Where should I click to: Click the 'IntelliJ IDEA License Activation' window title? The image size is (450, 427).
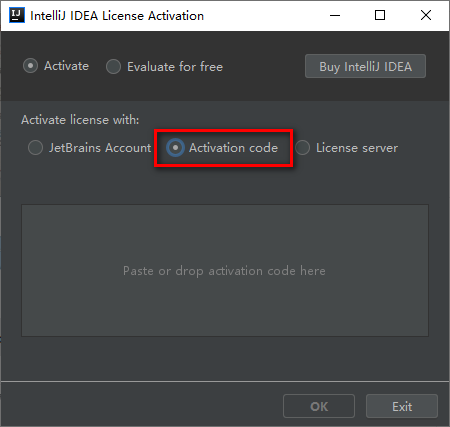pos(117,16)
